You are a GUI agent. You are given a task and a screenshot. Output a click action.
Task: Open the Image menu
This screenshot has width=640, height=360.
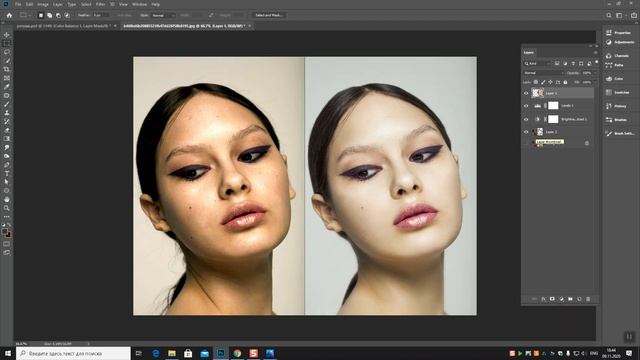43,4
